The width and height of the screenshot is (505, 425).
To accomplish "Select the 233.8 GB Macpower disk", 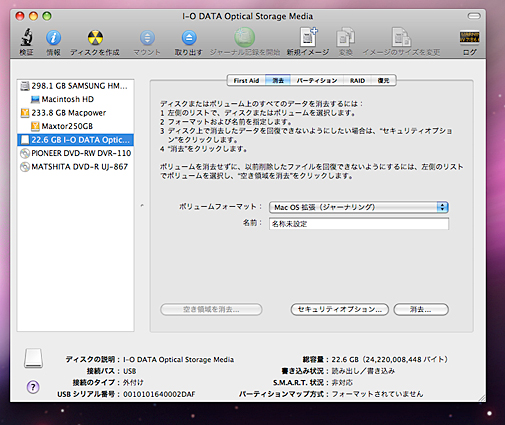I will point(76,113).
